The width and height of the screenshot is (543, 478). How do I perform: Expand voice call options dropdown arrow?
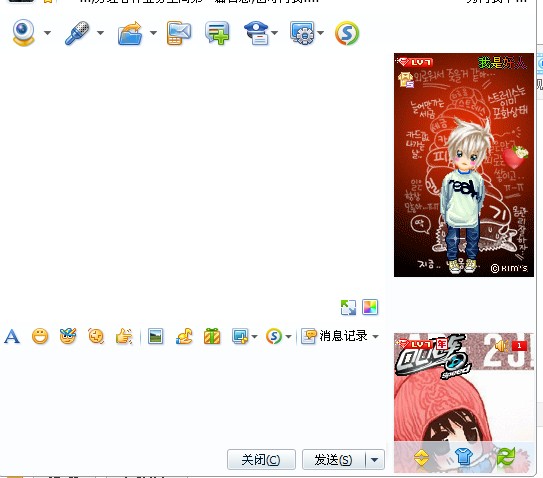coord(100,33)
